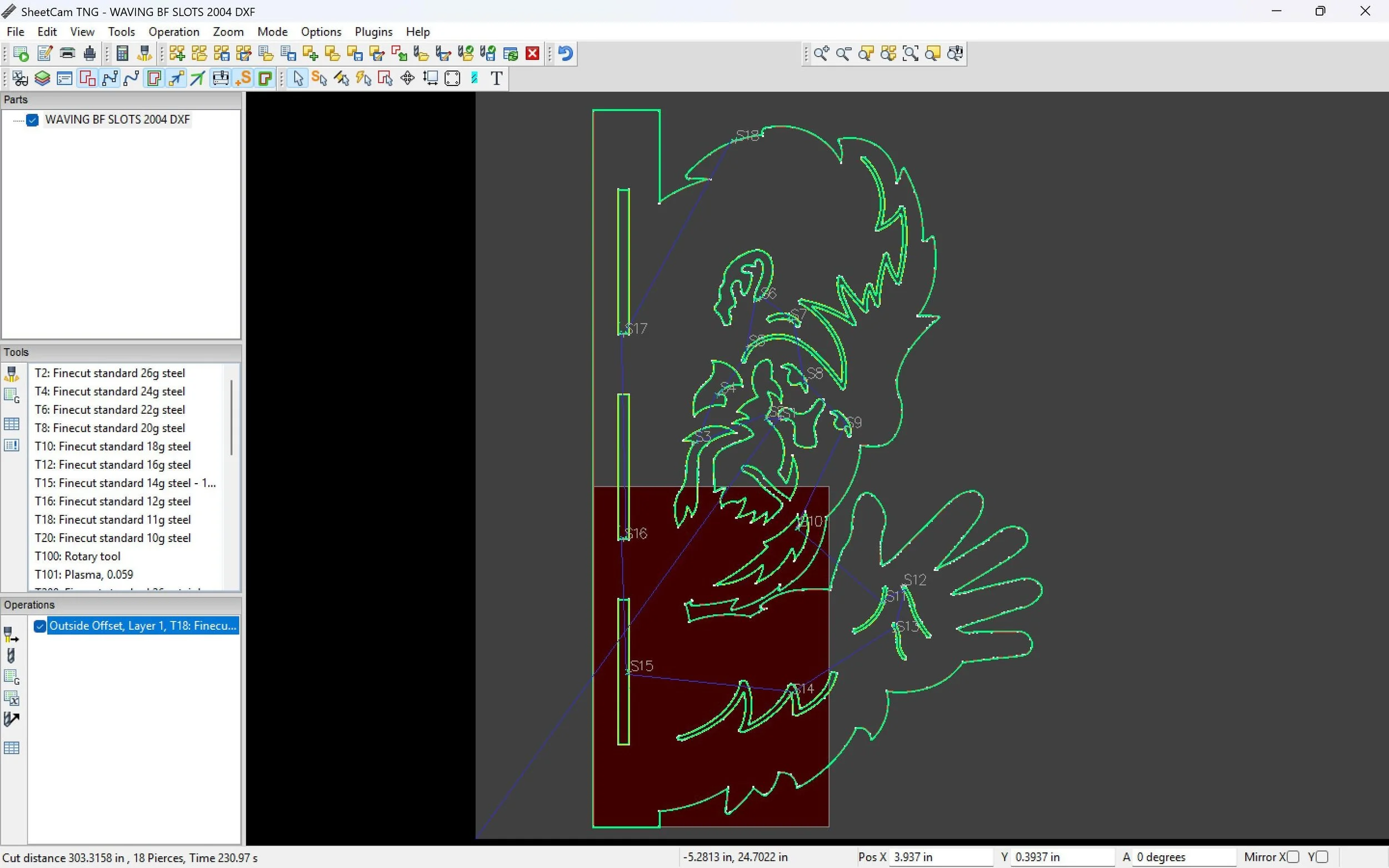Toggle the Mirror X checkbox
1389x868 pixels.
point(1293,857)
